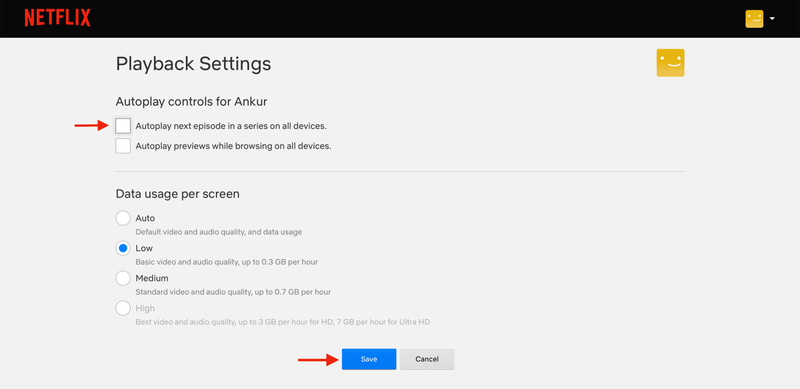Click 'Basic video and audio quality' description
Image resolution: width=800 pixels, height=389 pixels.
[227, 262]
